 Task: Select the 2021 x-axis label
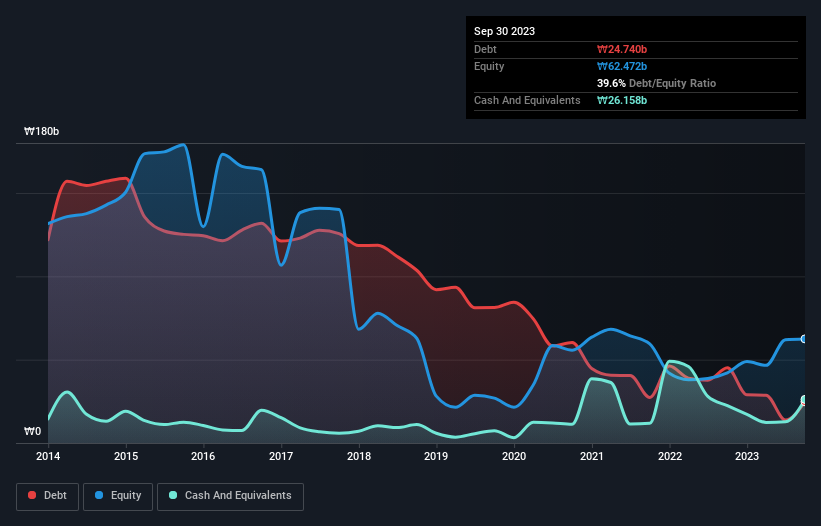592,456
